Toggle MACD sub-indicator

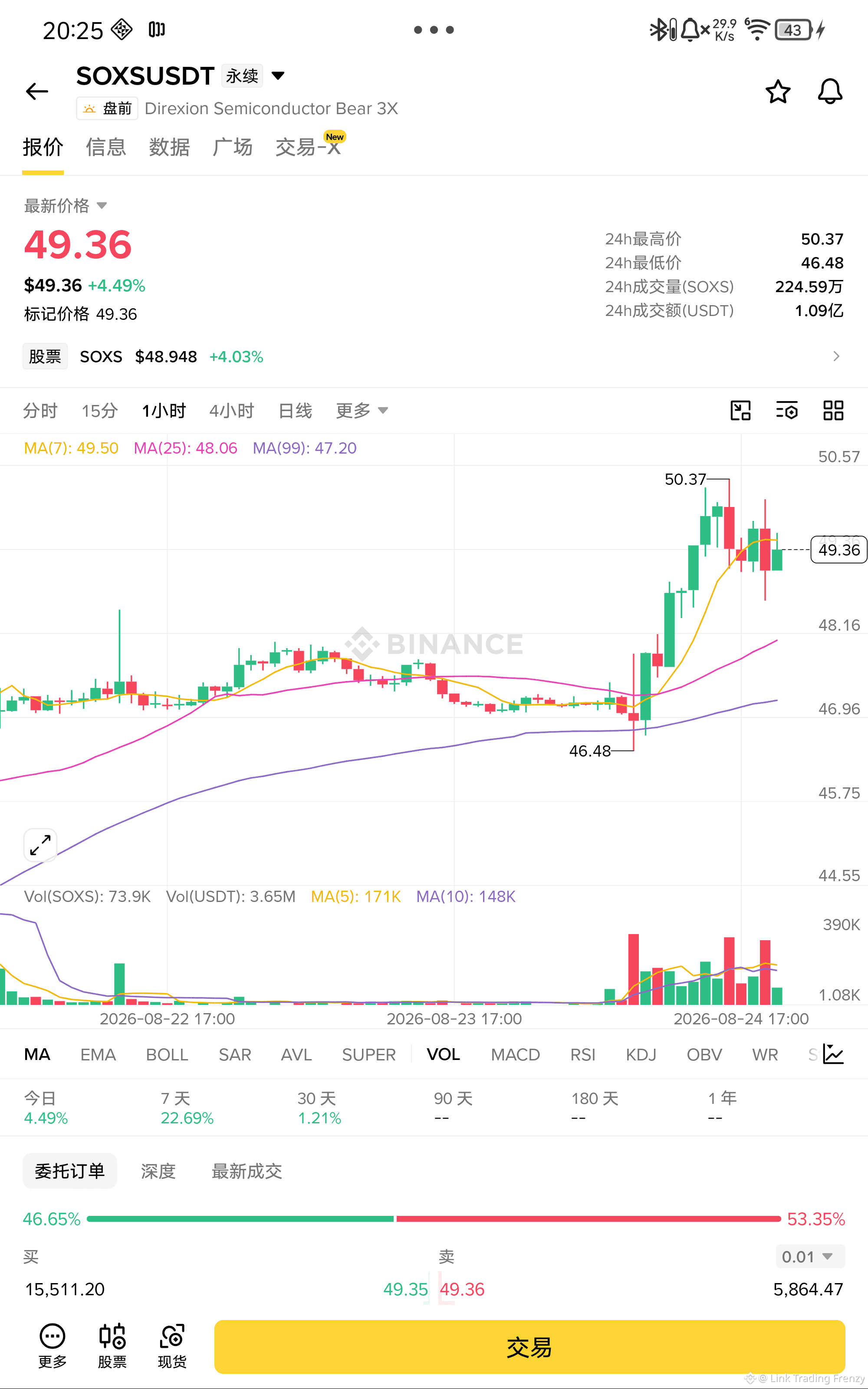point(516,1054)
